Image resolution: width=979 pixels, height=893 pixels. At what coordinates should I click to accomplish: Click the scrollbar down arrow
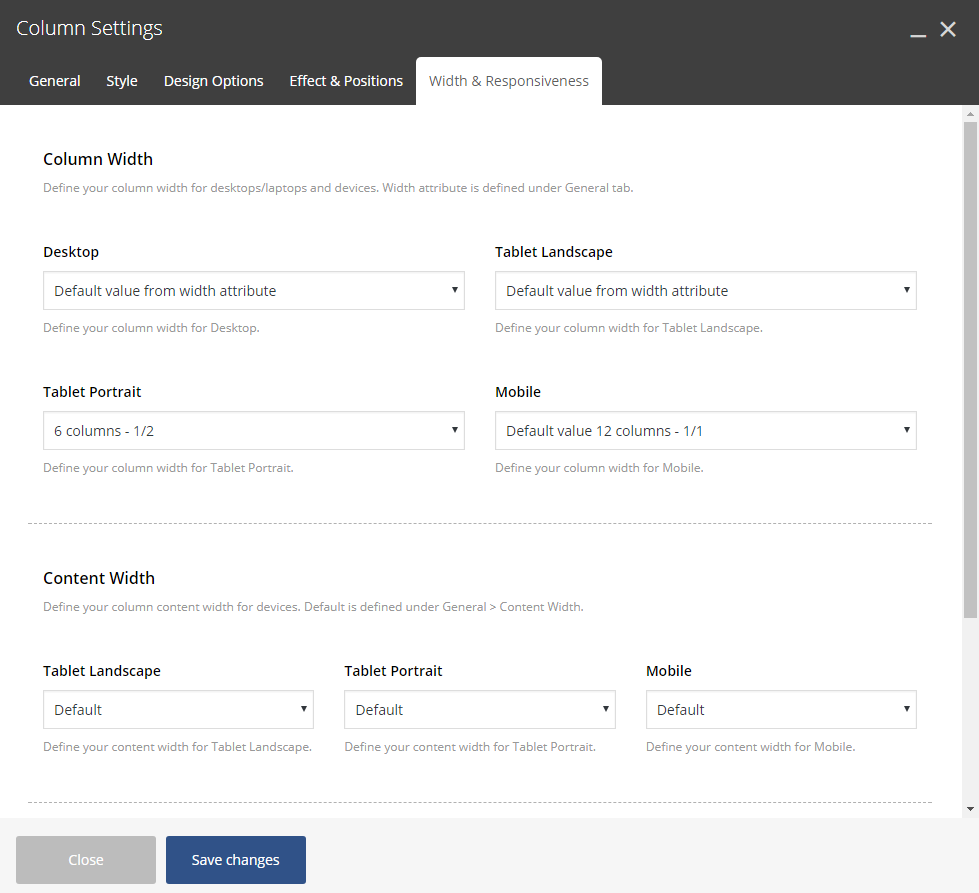click(x=970, y=809)
